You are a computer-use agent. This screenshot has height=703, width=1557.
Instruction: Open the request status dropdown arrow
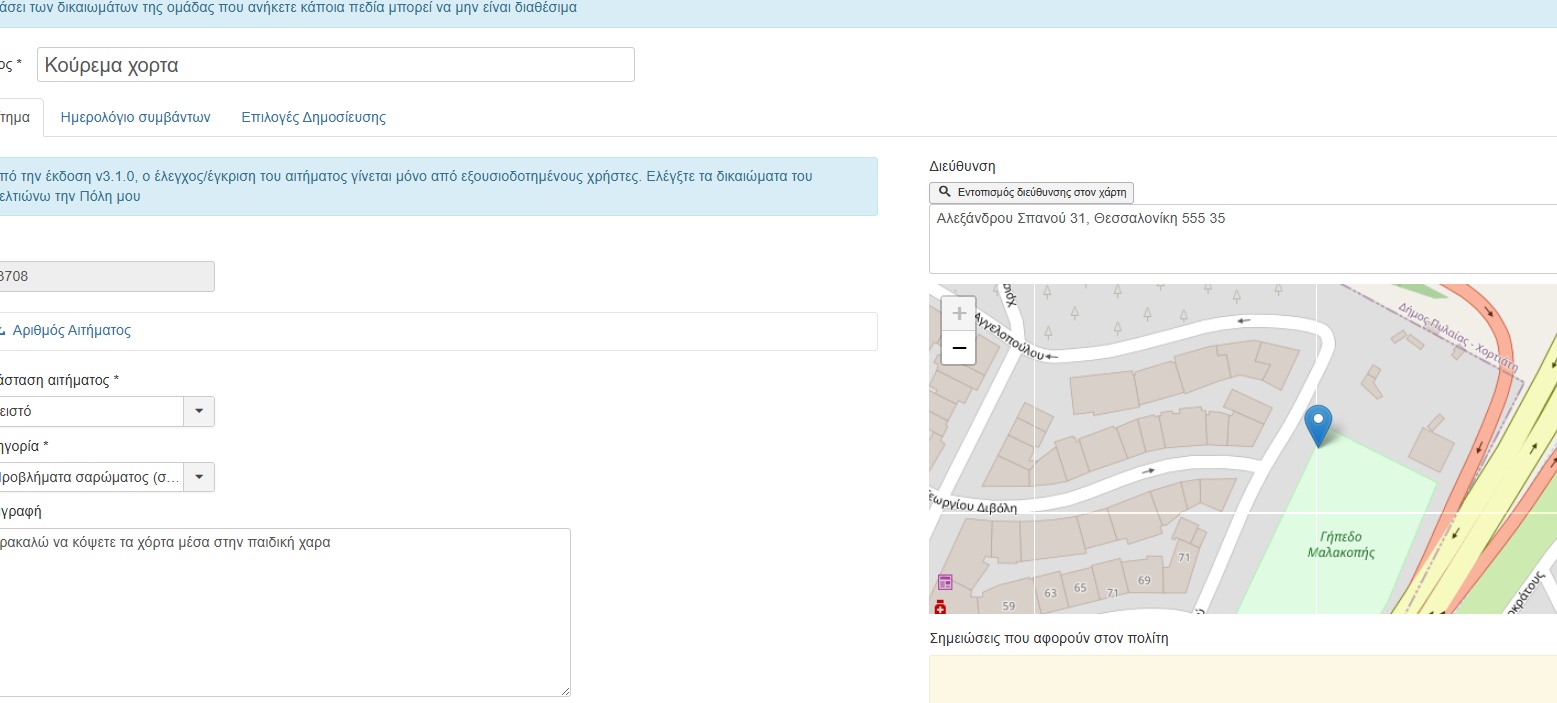click(x=198, y=411)
